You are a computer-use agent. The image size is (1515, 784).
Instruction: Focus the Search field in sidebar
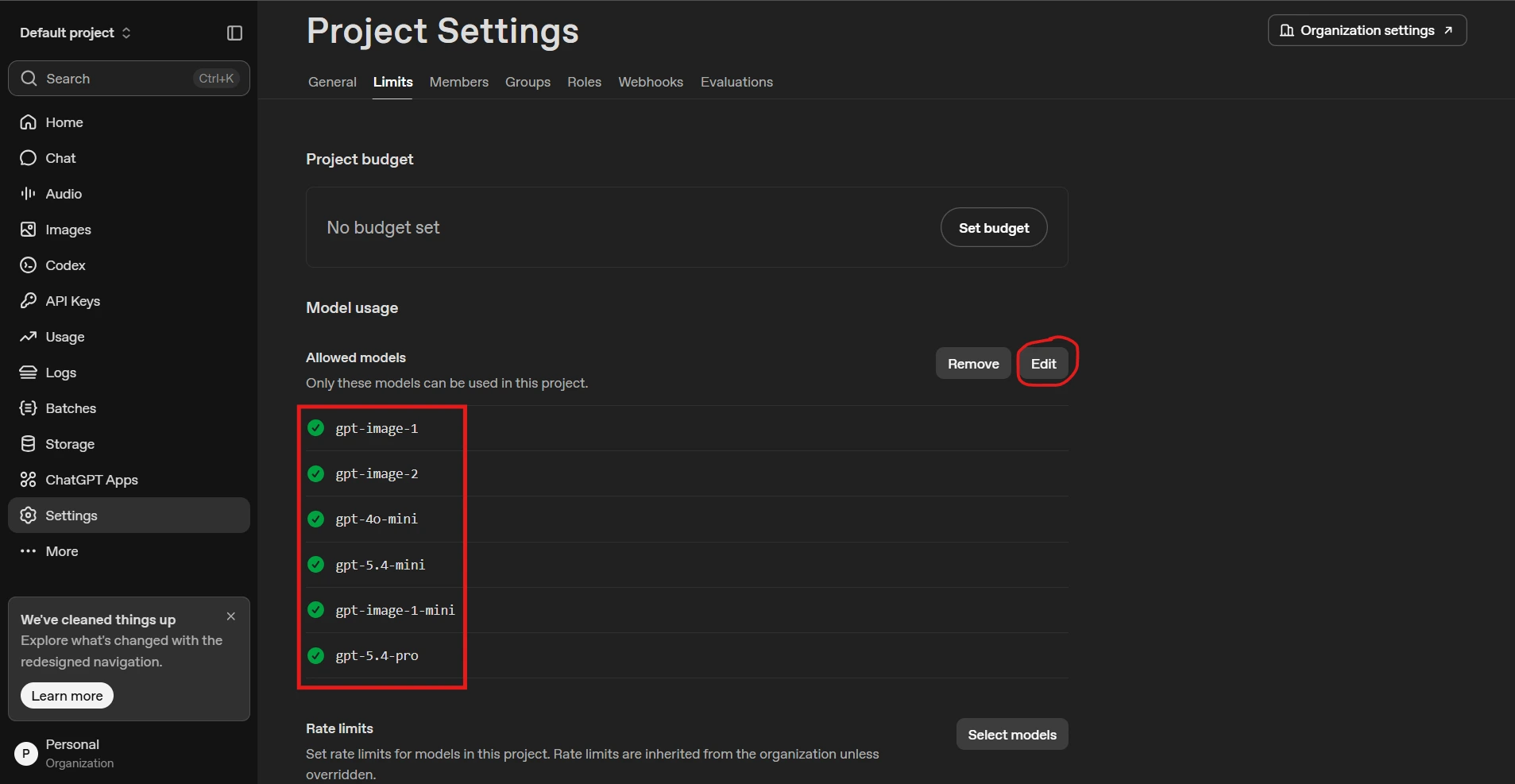[x=129, y=79]
